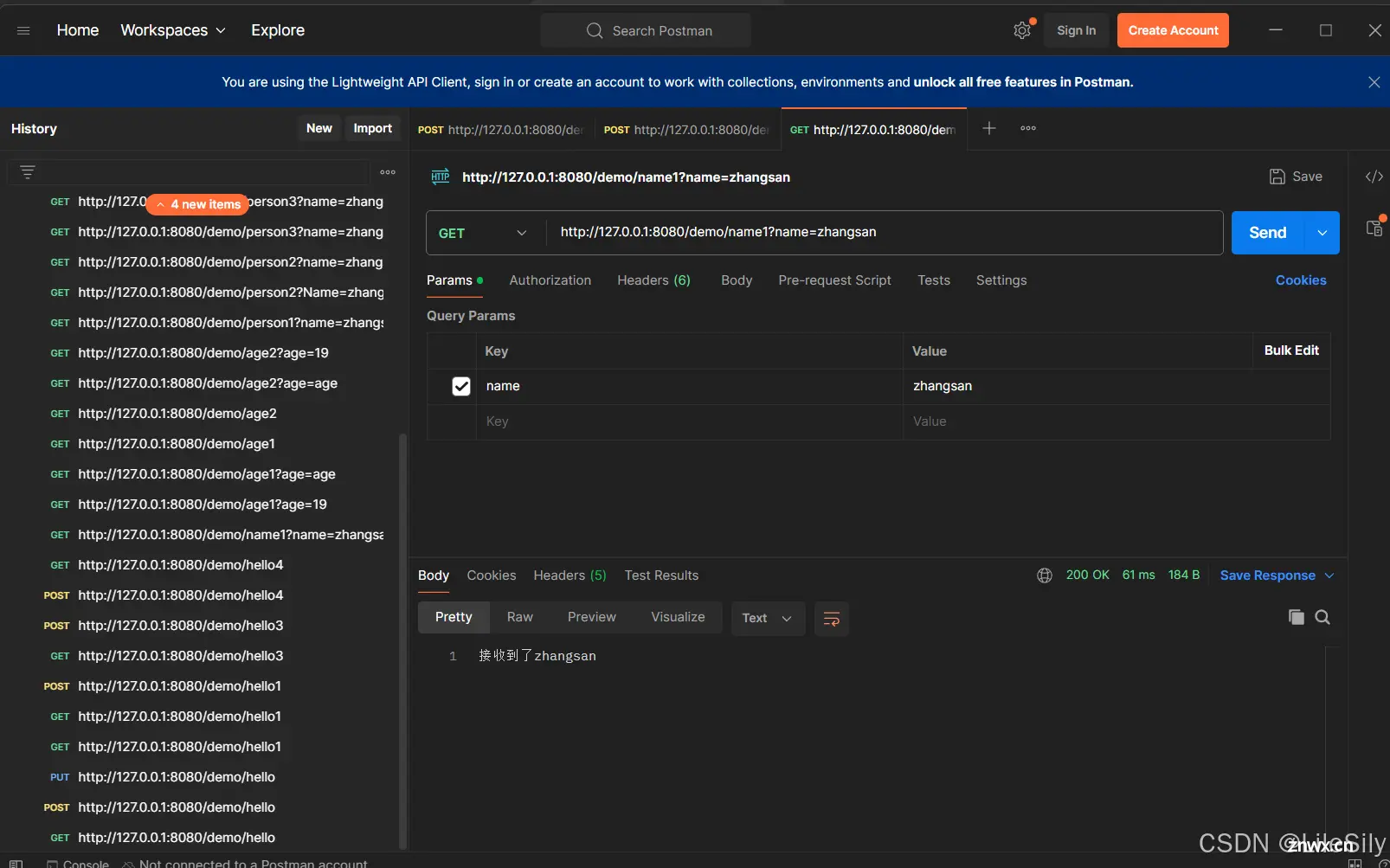Click the request URL input field
1390x868 pixels.
(x=885, y=232)
